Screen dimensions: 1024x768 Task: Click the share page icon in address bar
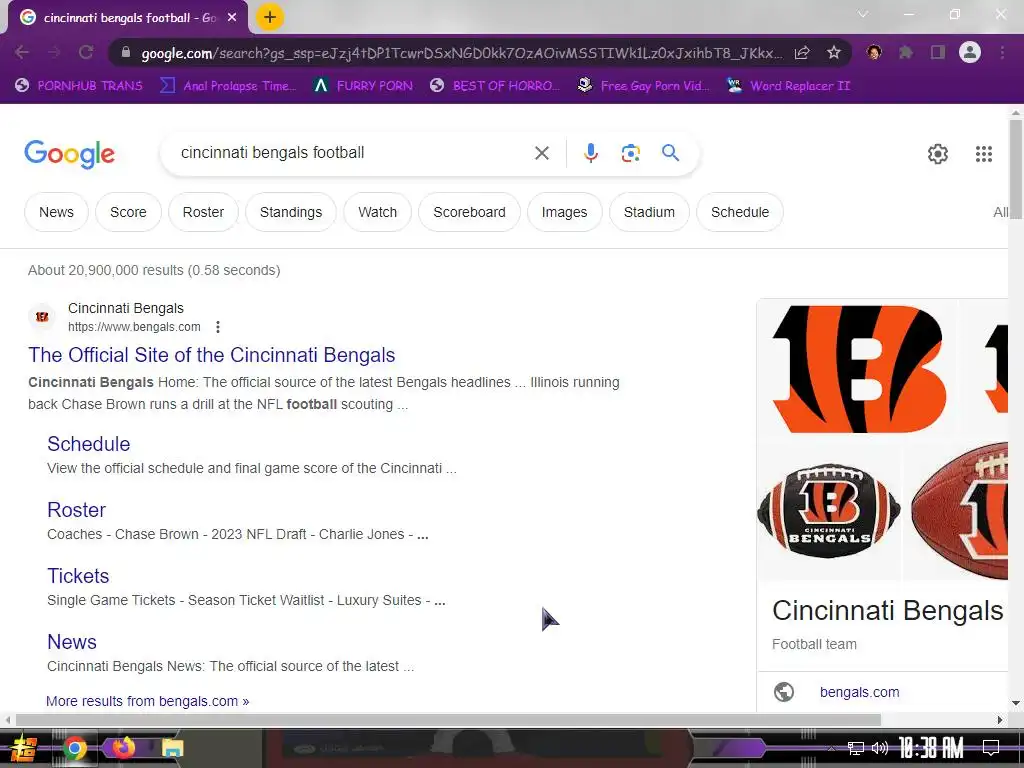(x=802, y=53)
